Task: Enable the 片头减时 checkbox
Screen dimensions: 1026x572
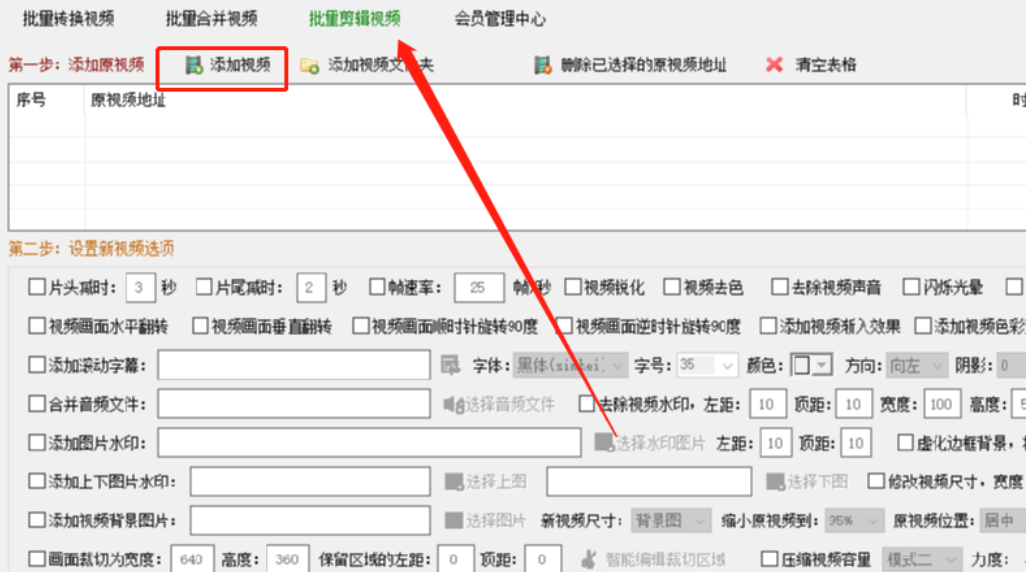Action: point(37,287)
